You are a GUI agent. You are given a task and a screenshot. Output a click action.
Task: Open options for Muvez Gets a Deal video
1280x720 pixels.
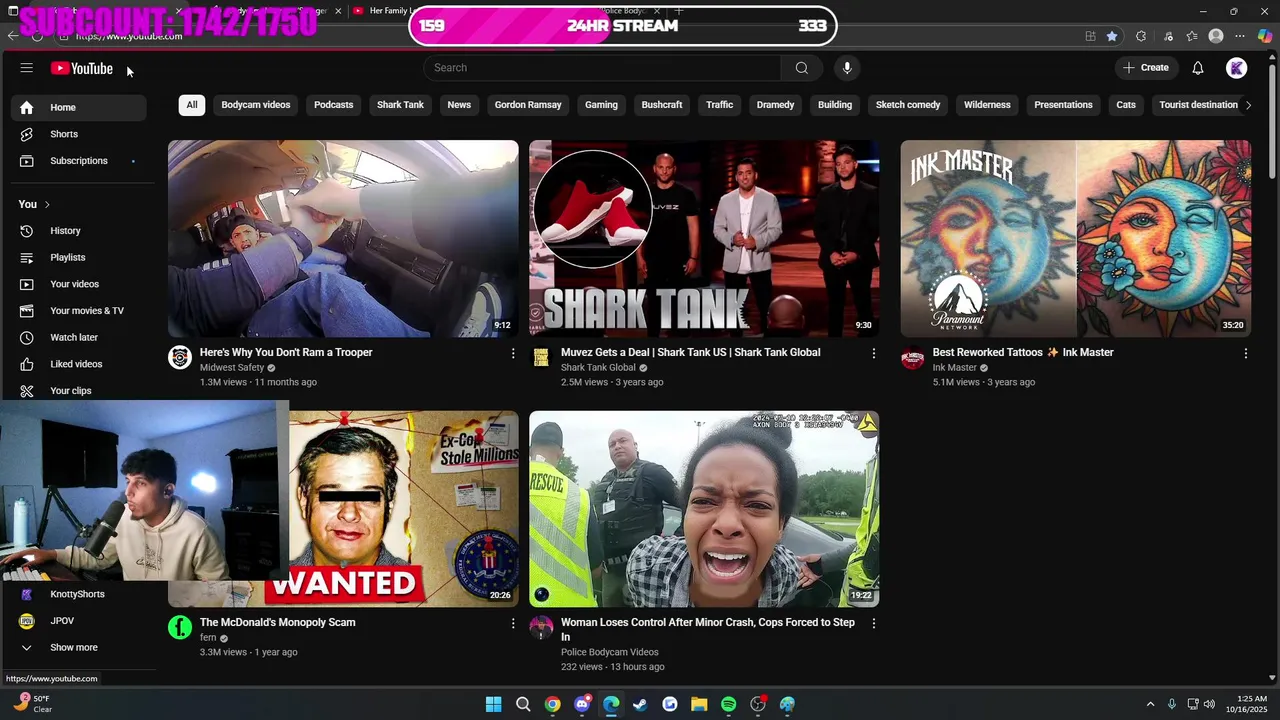873,353
